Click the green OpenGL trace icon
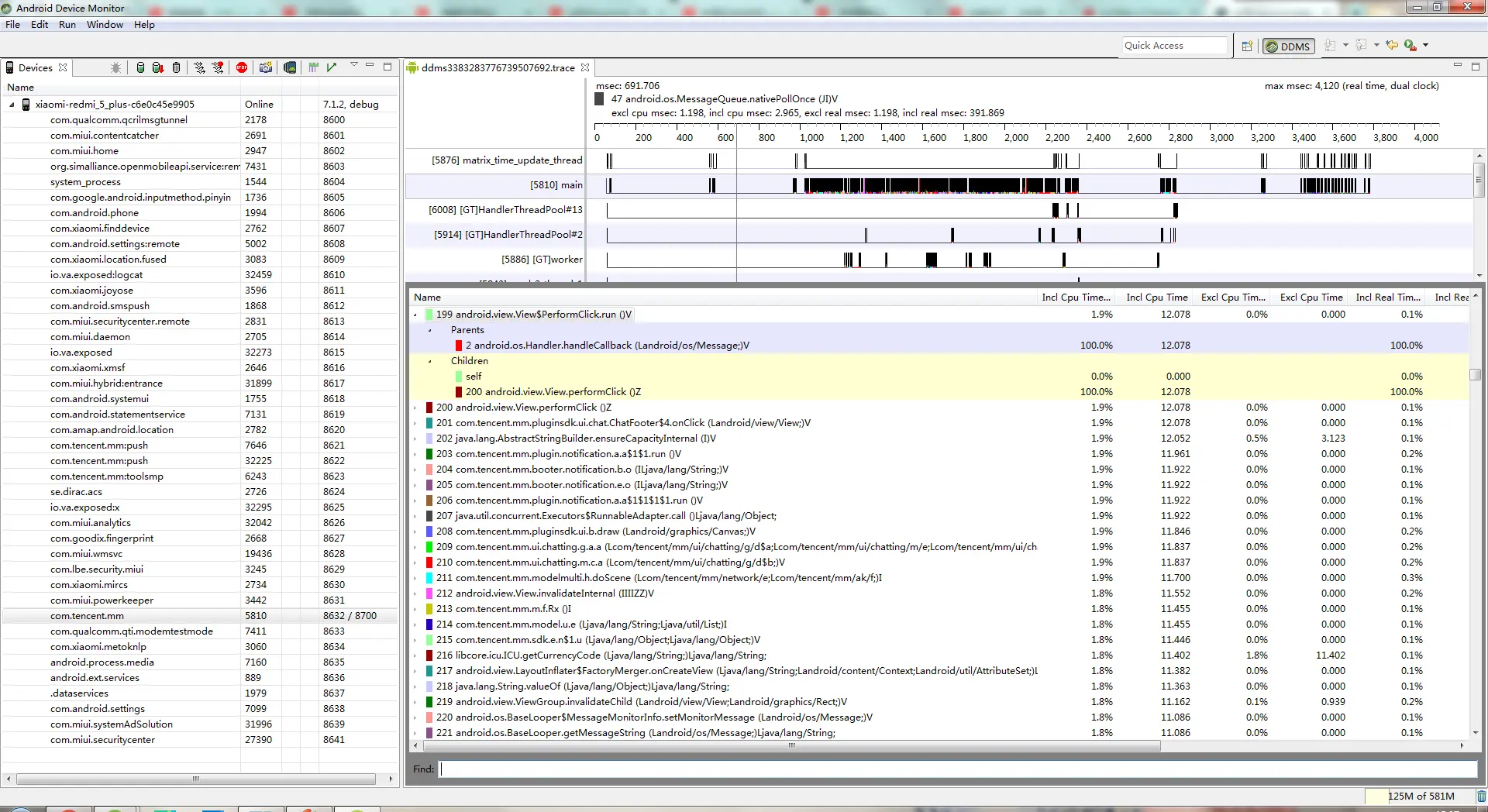Image resolution: width=1488 pixels, height=812 pixels. pos(332,67)
